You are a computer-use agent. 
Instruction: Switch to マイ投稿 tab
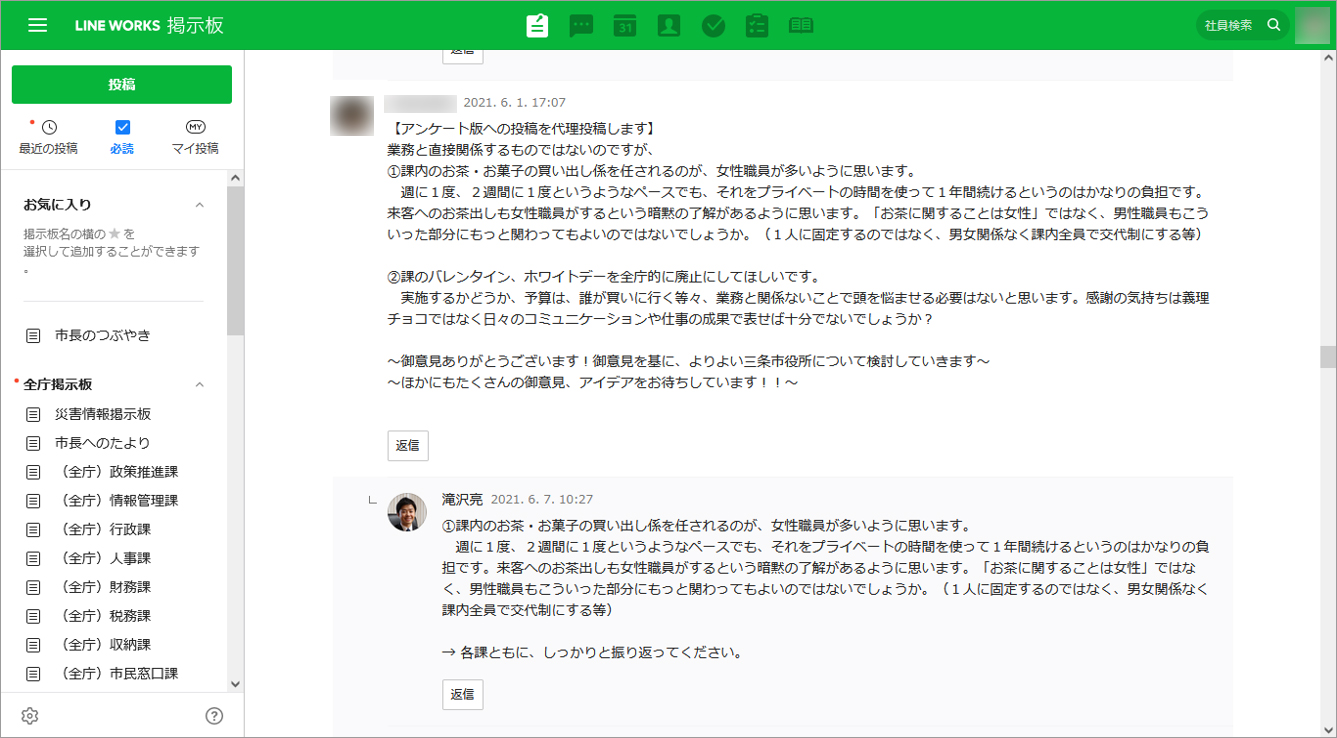click(195, 137)
